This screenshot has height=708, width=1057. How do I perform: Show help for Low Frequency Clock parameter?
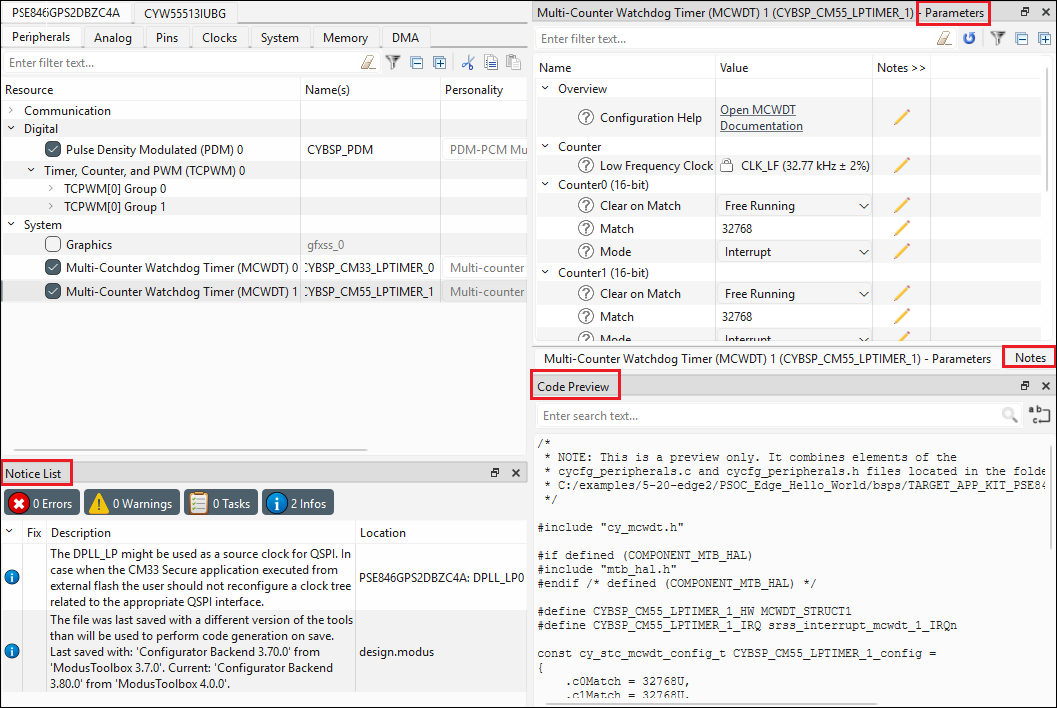point(586,165)
